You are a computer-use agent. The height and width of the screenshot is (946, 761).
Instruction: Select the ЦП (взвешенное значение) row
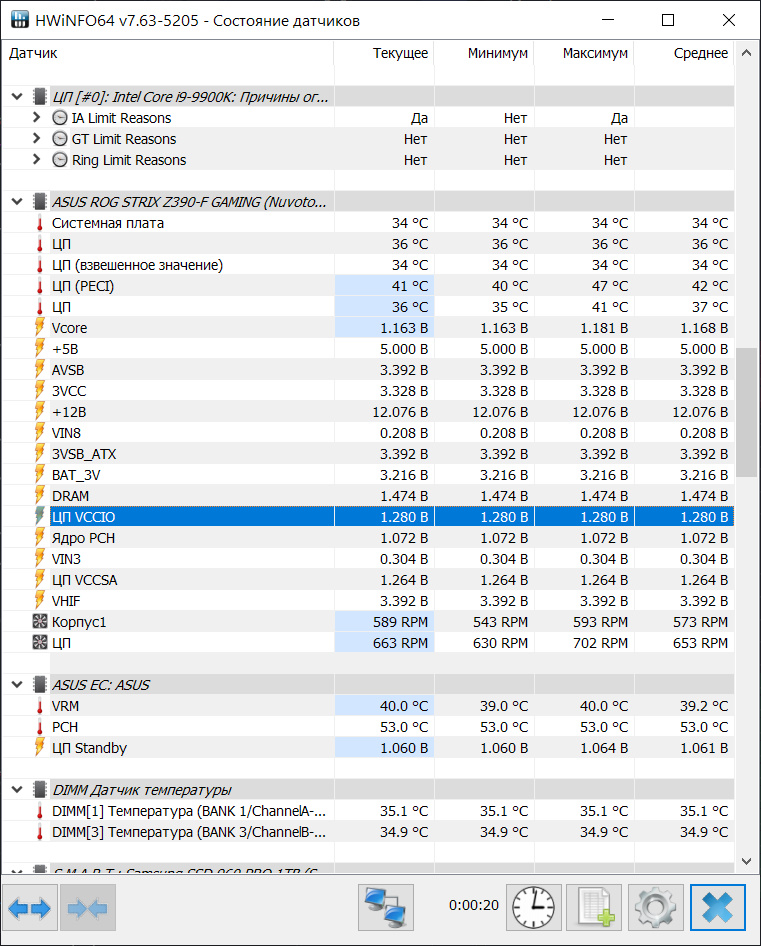pos(368,265)
